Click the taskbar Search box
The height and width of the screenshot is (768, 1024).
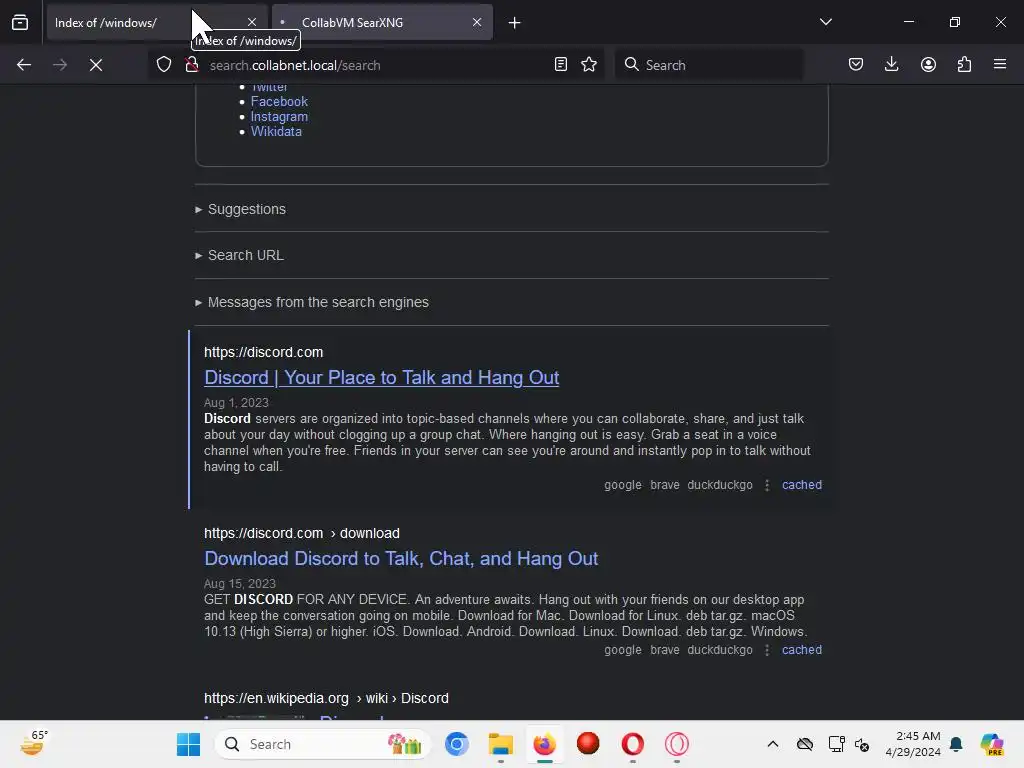[x=323, y=744]
